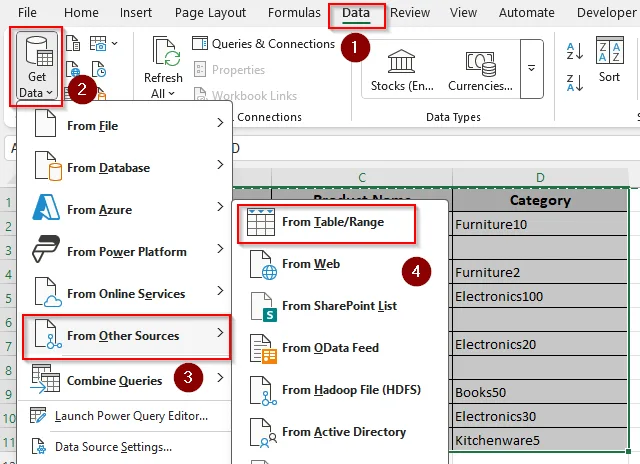Viewport: 640px width, 464px height.
Task: Click the Recent Sources clock icon
Action: 99,69
